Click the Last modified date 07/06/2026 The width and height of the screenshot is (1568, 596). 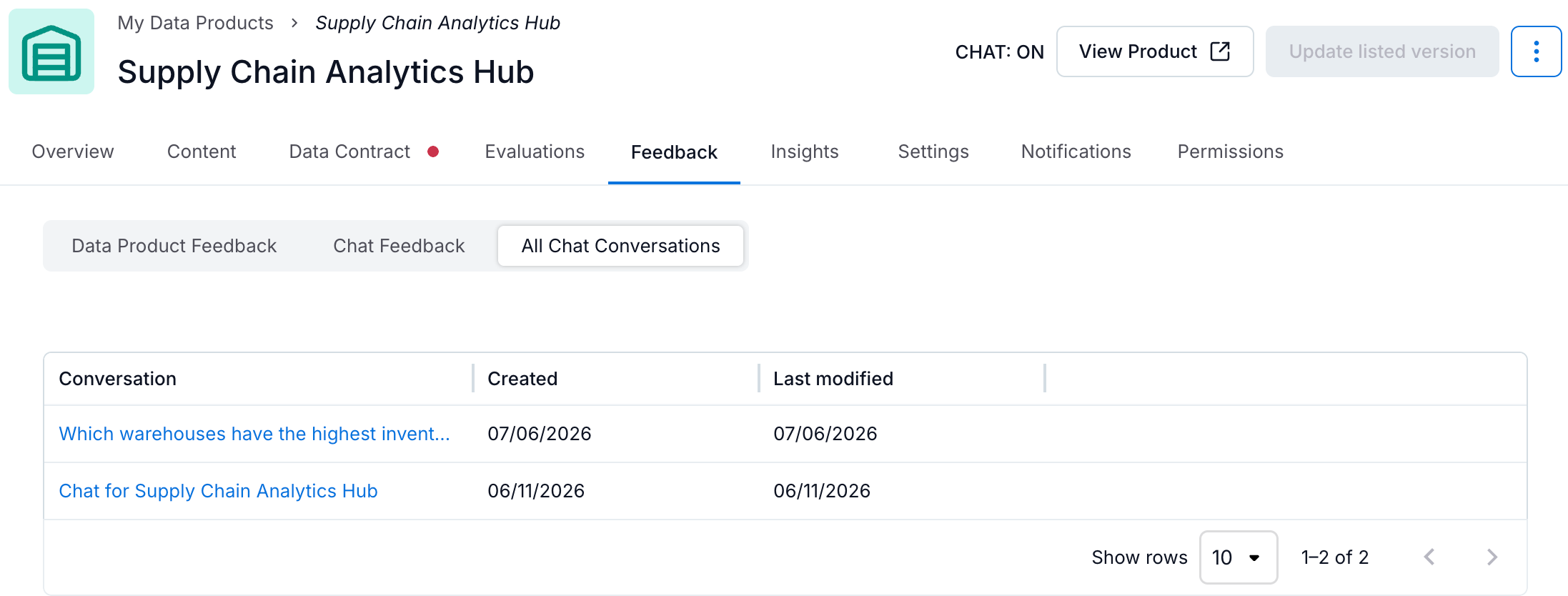click(825, 434)
